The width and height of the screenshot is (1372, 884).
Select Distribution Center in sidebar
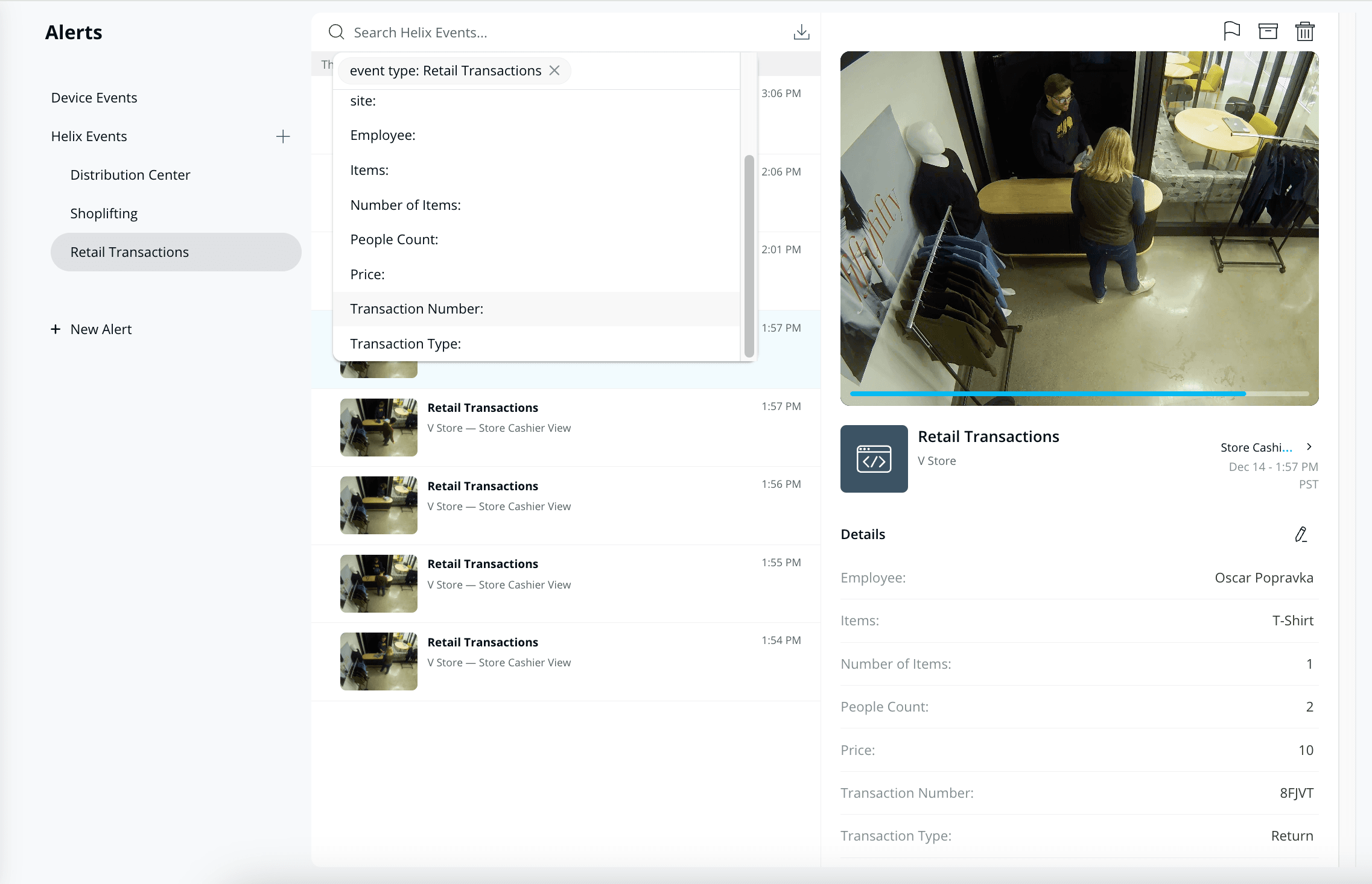click(x=130, y=175)
